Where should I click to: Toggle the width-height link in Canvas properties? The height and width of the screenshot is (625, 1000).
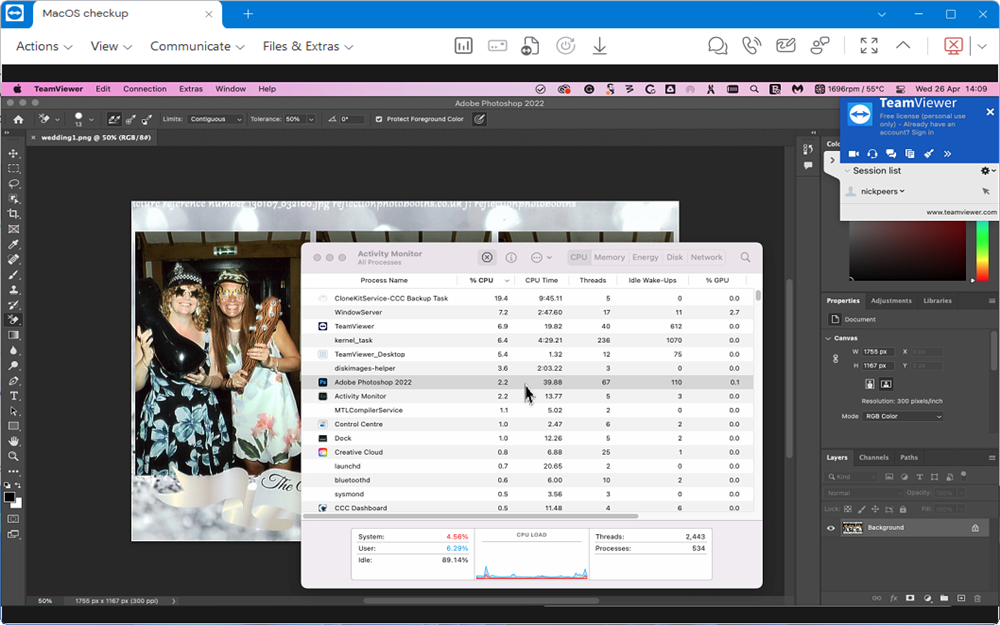[836, 358]
